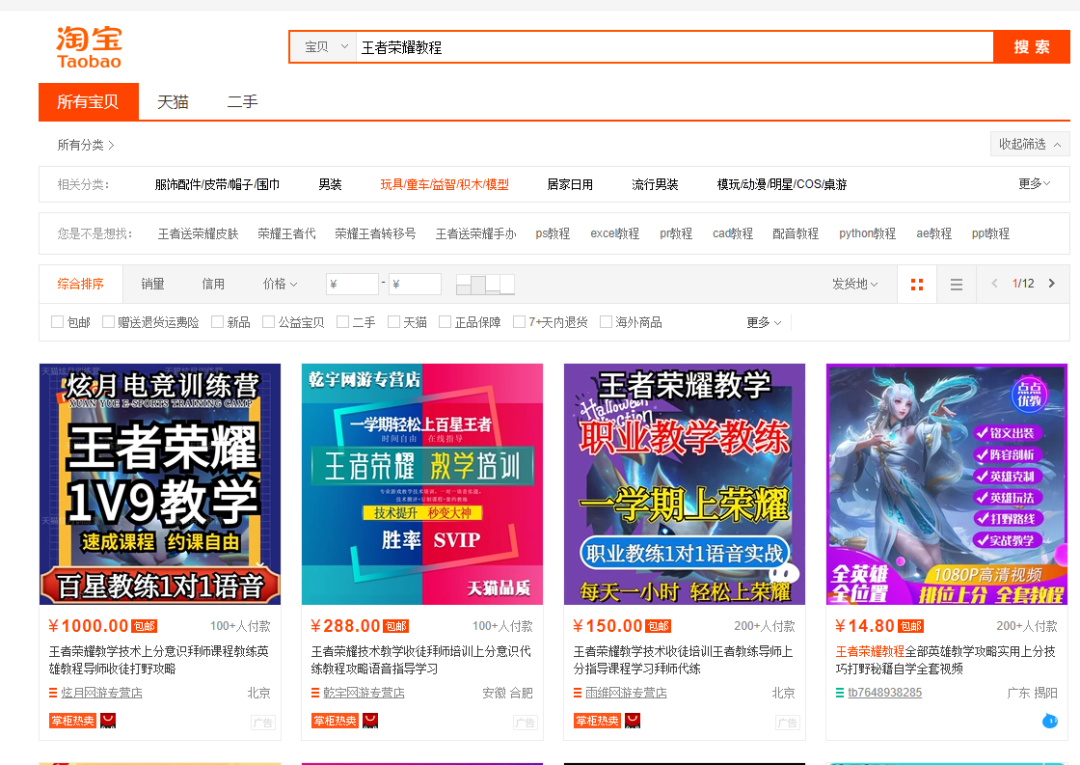This screenshot has width=1080, height=765.
Task: Switch to grid view layout
Action: pyautogui.click(x=917, y=284)
